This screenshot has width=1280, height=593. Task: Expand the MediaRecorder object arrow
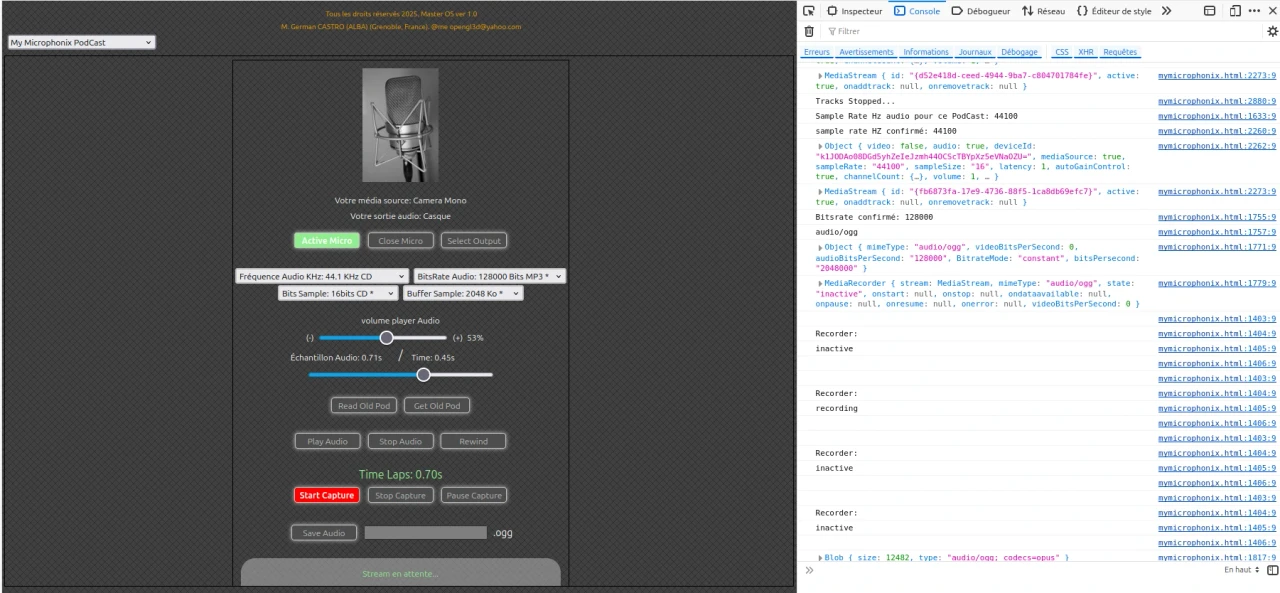(x=821, y=283)
